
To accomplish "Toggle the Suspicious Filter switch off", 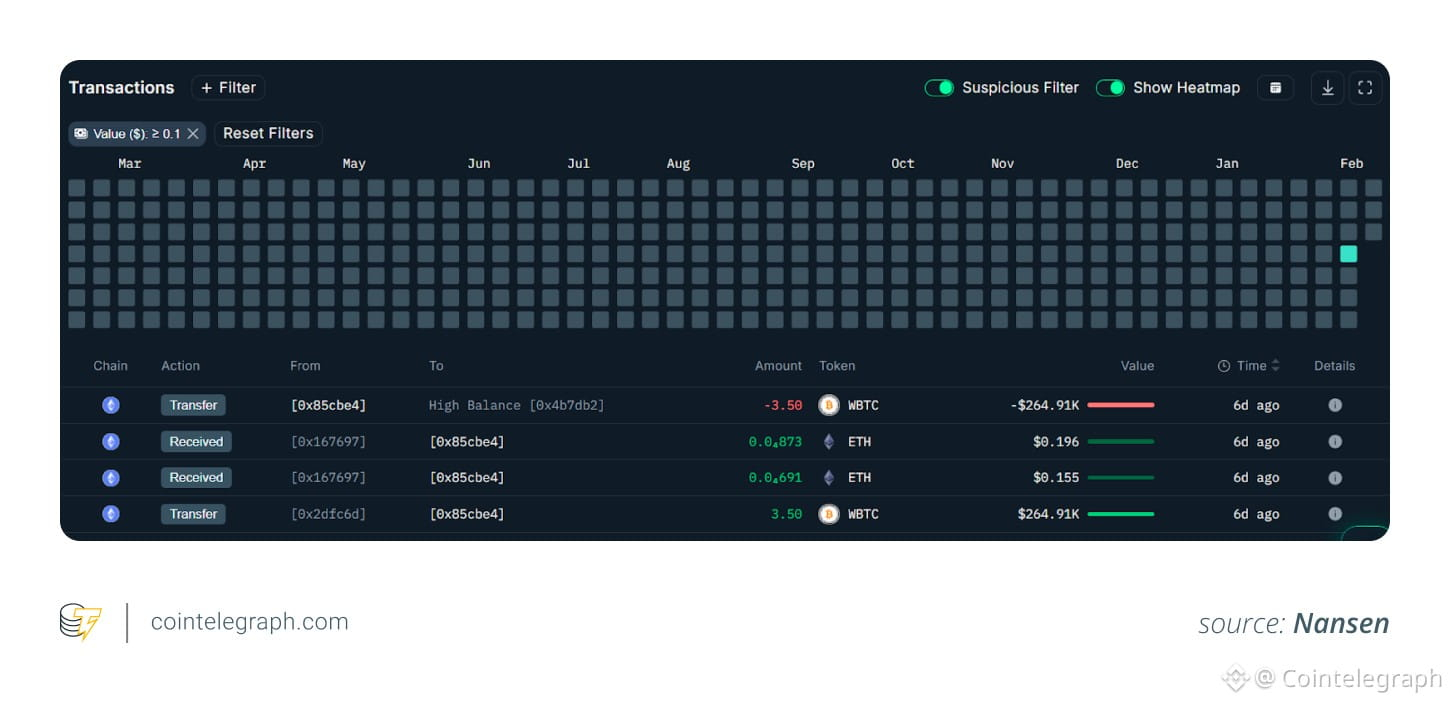I will point(939,88).
